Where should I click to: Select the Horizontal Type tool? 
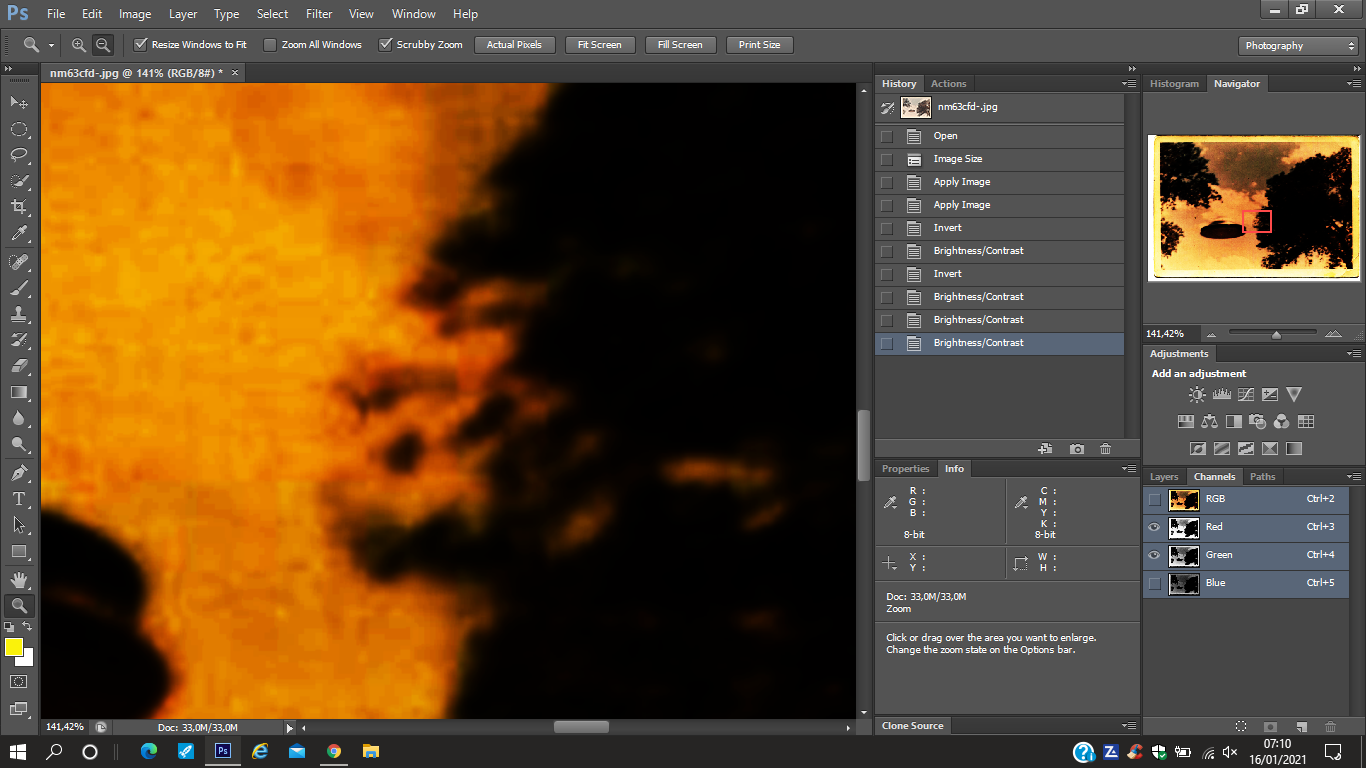click(18, 499)
